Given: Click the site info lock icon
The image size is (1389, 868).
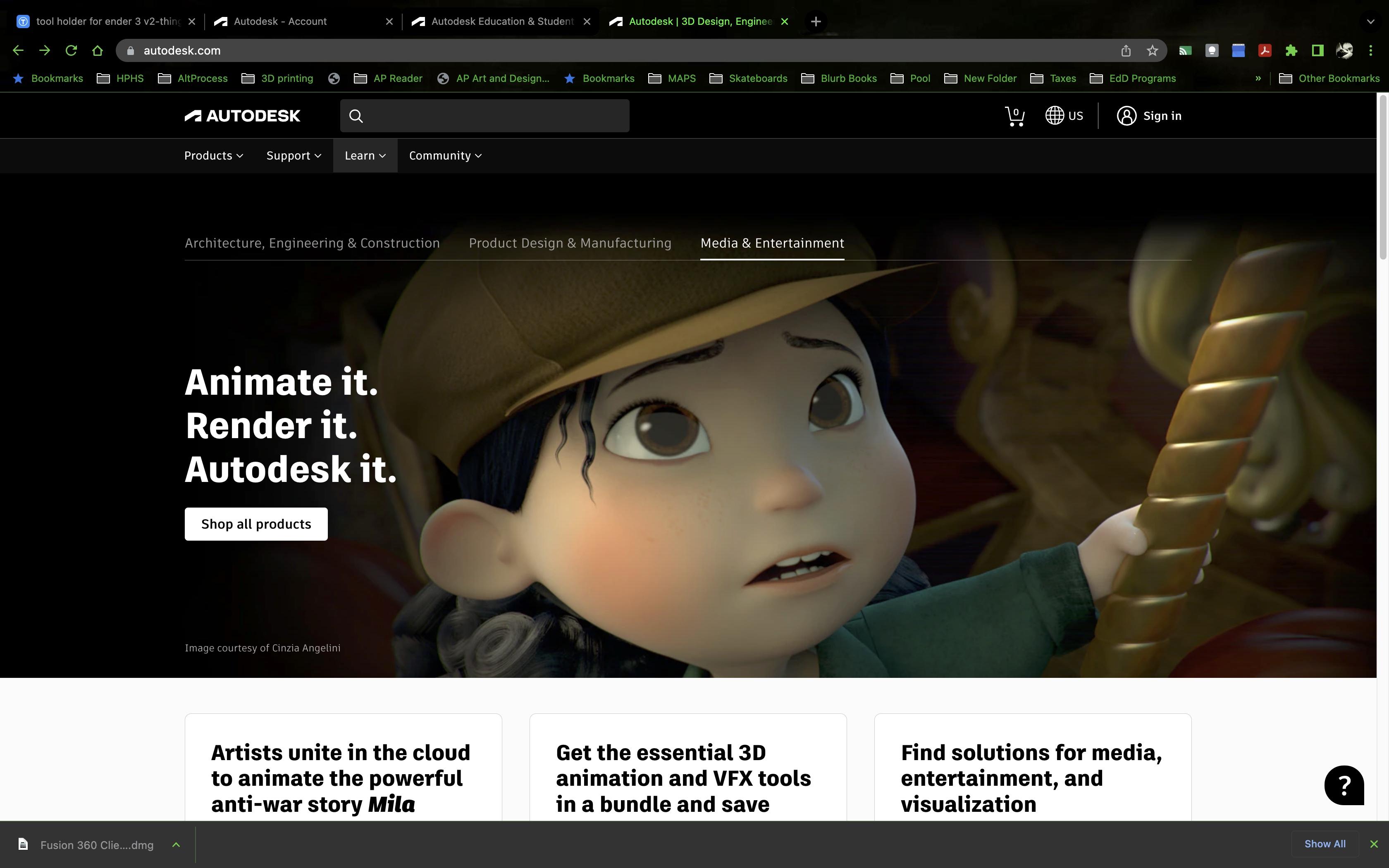Looking at the screenshot, I should point(130,50).
